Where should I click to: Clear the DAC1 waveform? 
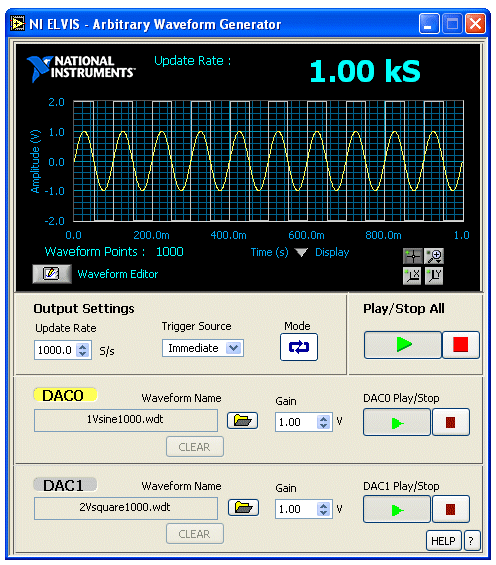(195, 534)
